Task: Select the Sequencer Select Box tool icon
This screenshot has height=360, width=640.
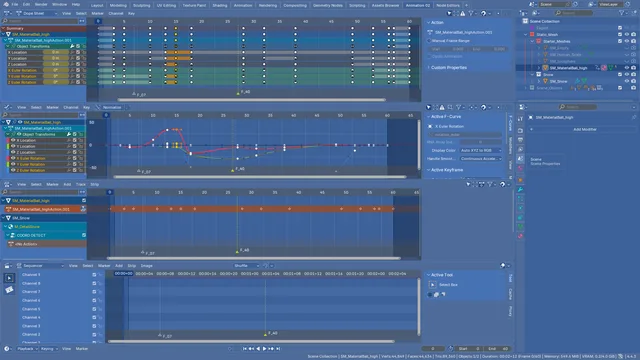Action: 9,278
